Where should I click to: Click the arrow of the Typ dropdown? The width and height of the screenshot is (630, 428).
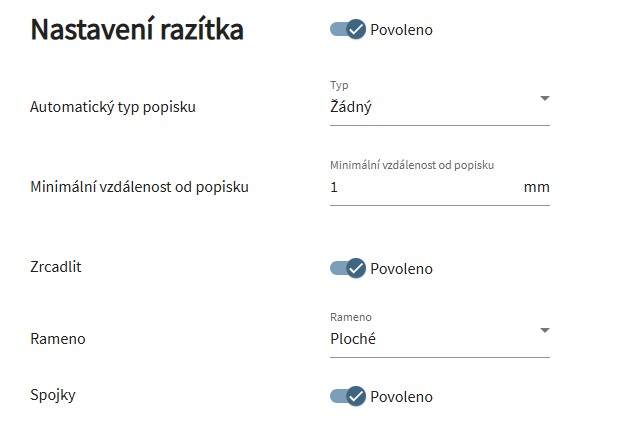[x=544, y=98]
